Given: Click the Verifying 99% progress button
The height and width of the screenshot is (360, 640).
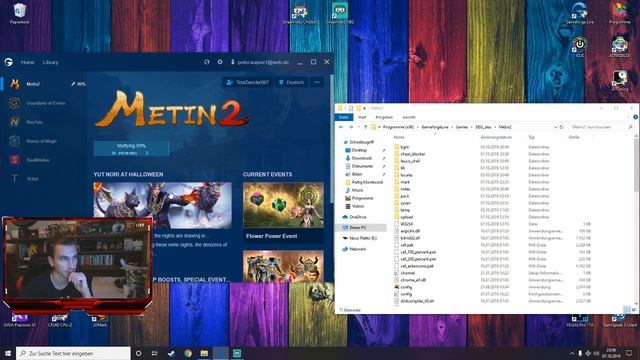Looking at the screenshot, I should pos(131,149).
